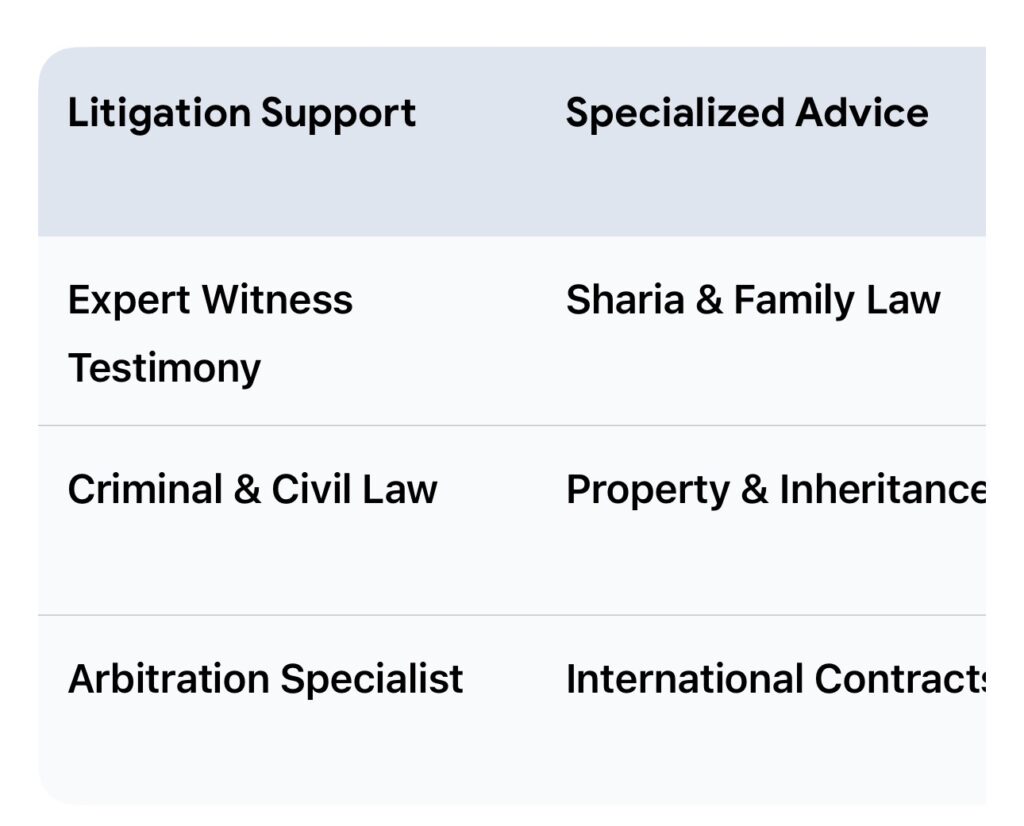Click the Expert Witness Testimony cell
The width and height of the screenshot is (1024, 826).
click(x=210, y=333)
